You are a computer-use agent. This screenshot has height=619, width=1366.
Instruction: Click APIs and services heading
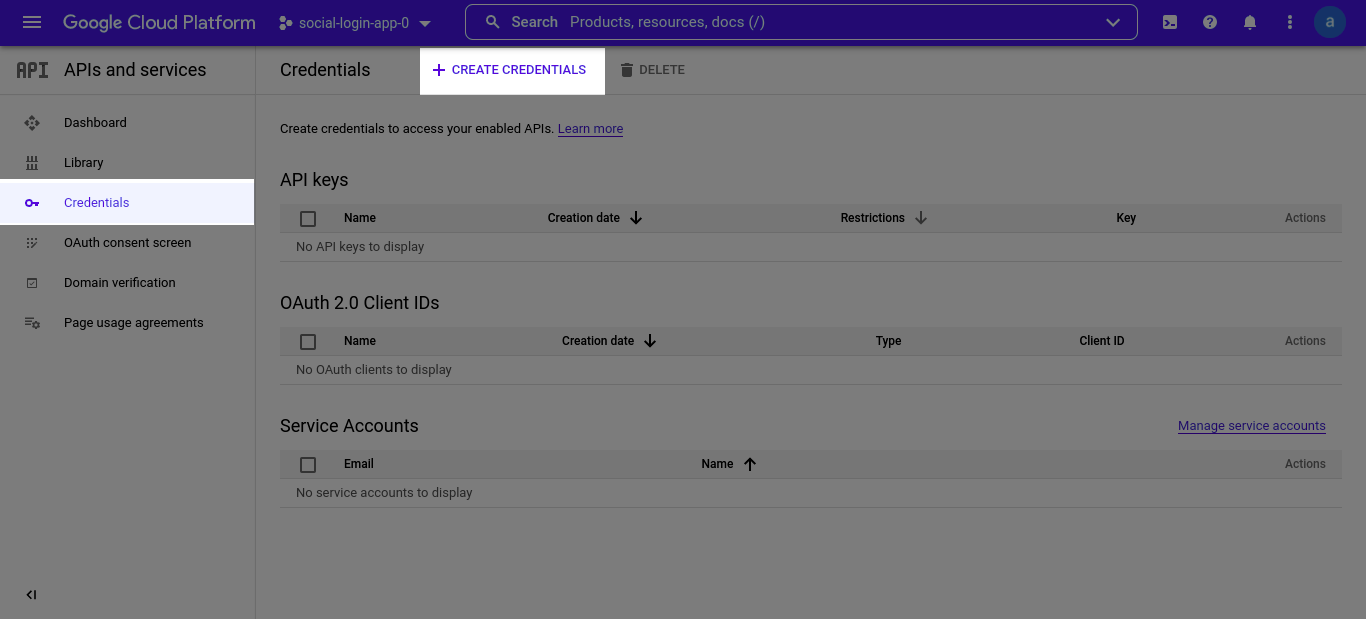(x=135, y=70)
